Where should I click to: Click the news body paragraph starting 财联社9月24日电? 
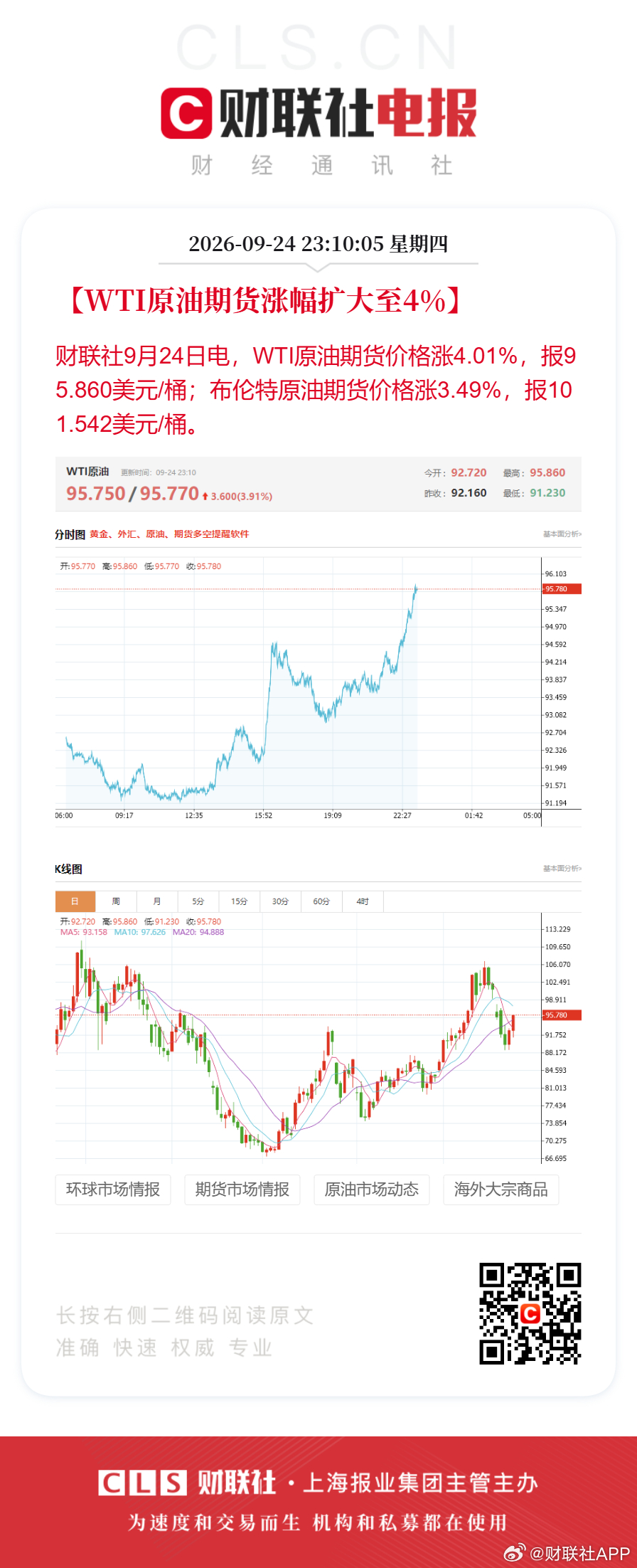point(316,390)
